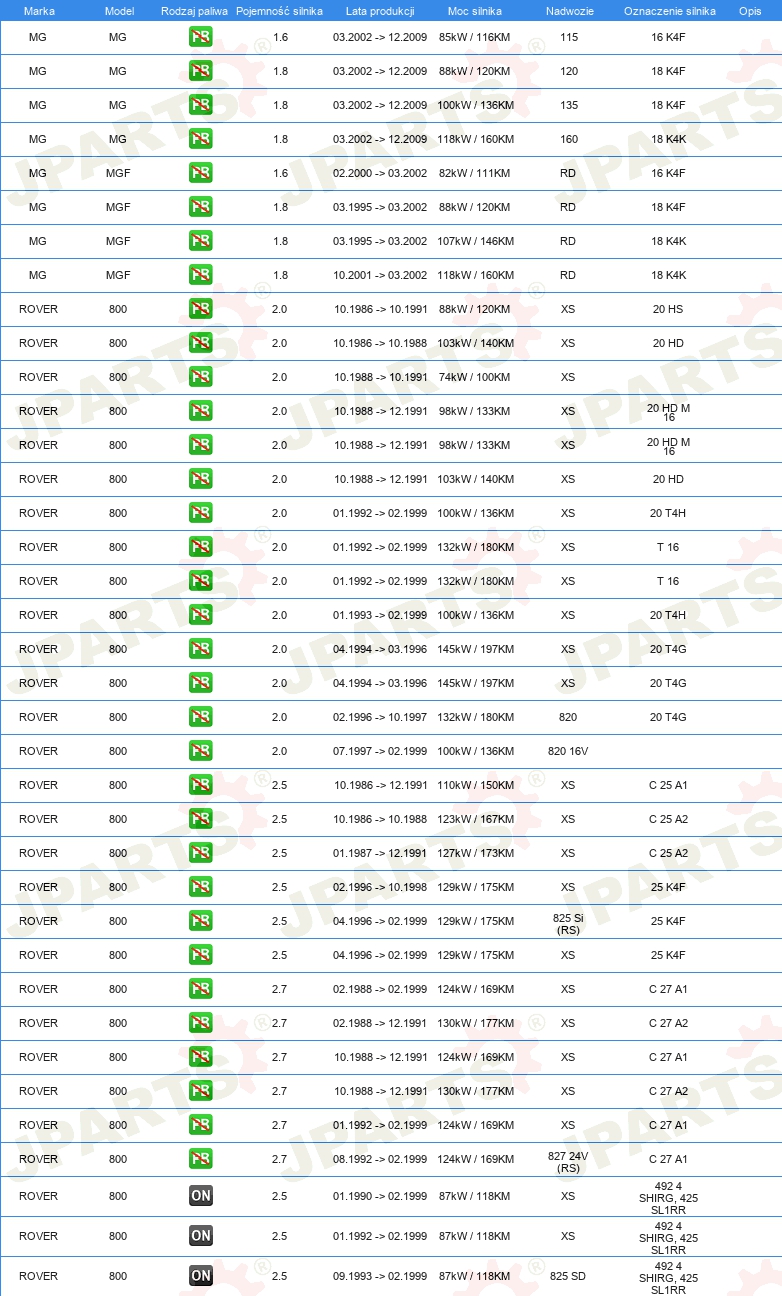Click the Oznaczenie silnika column header
This screenshot has height=1296, width=782.
(x=669, y=11)
